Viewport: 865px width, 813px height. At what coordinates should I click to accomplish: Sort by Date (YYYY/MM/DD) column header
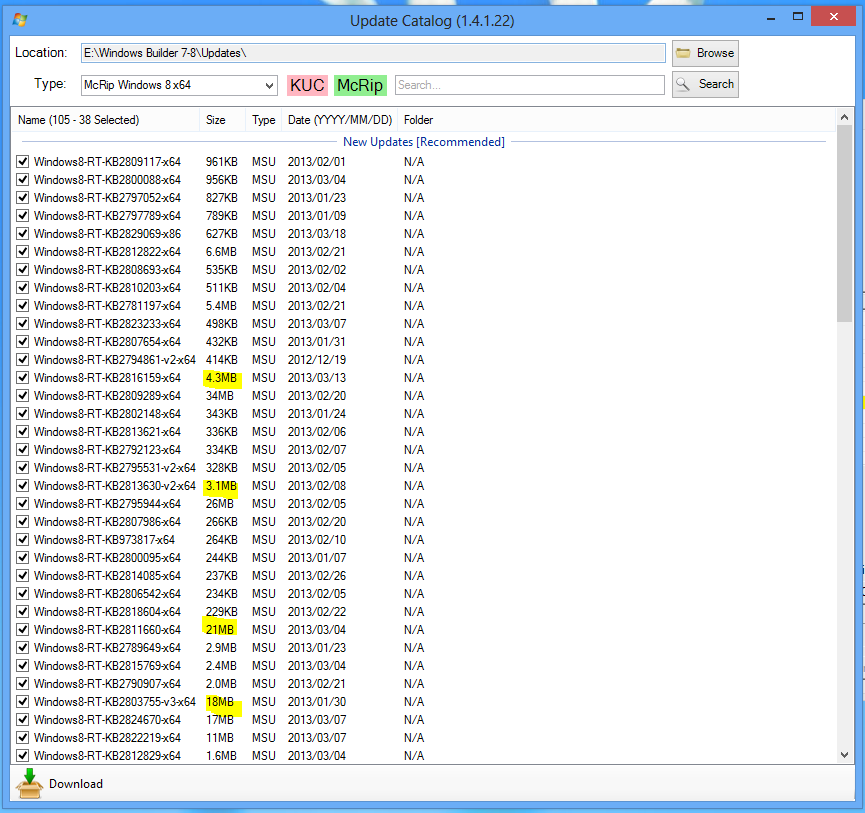point(338,120)
